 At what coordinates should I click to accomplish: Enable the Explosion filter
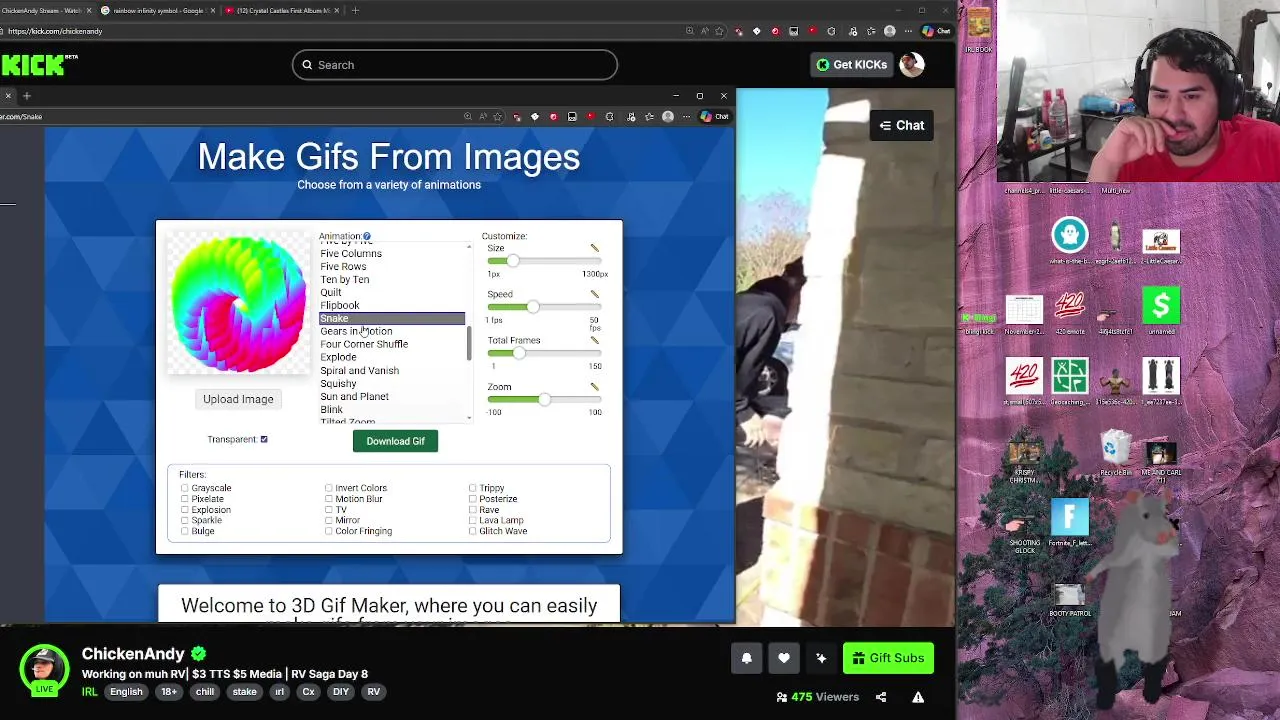tap(185, 510)
